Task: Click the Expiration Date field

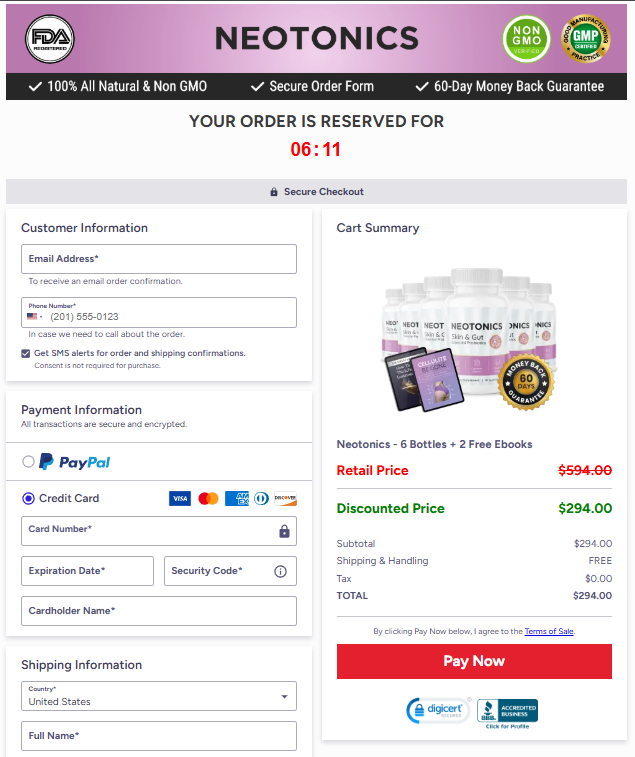Action: [x=87, y=571]
